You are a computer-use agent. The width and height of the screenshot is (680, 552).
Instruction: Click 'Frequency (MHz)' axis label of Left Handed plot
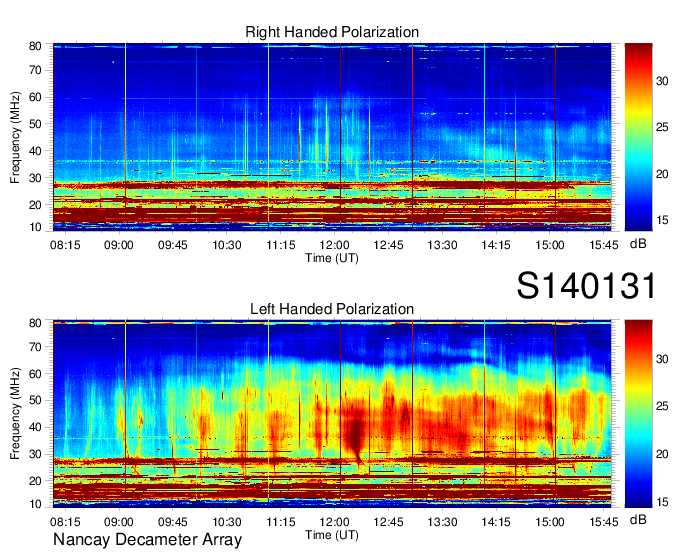(15, 414)
